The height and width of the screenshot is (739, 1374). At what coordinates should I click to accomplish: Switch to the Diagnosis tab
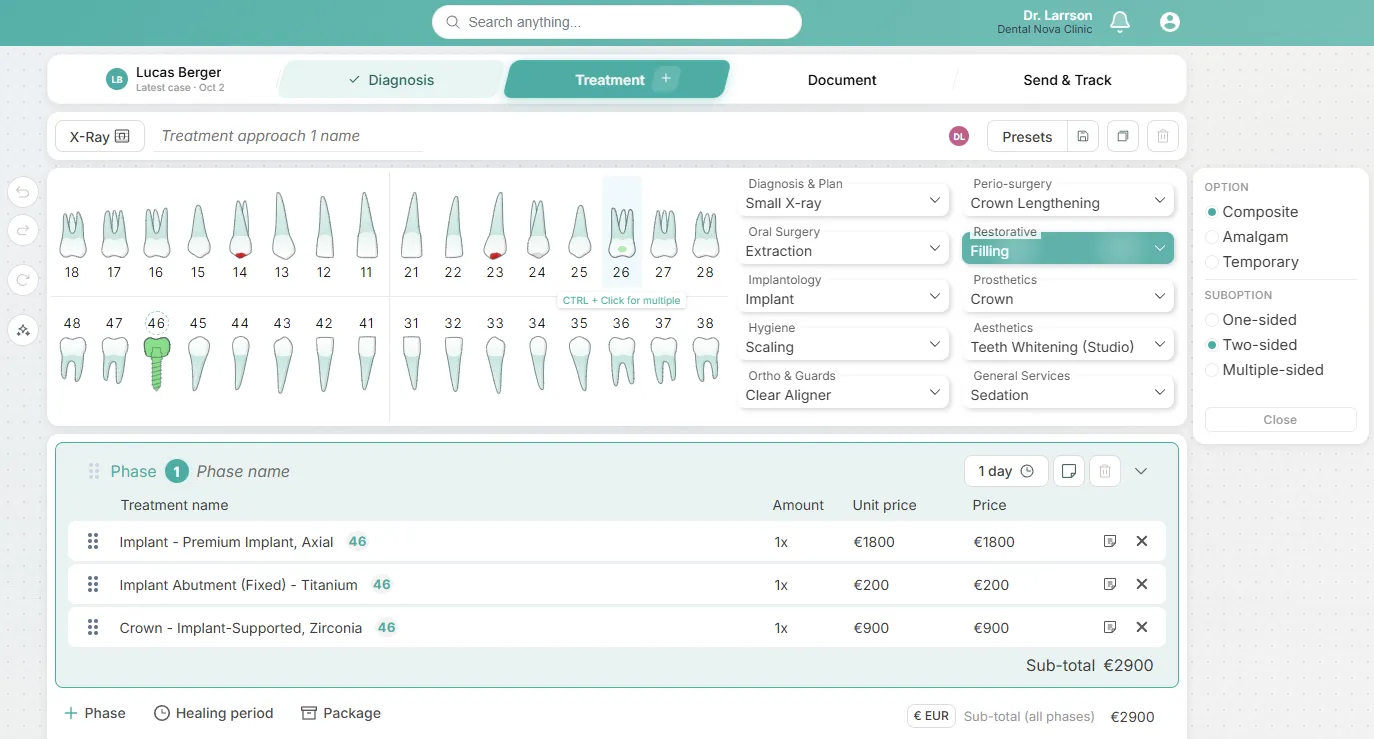click(391, 80)
